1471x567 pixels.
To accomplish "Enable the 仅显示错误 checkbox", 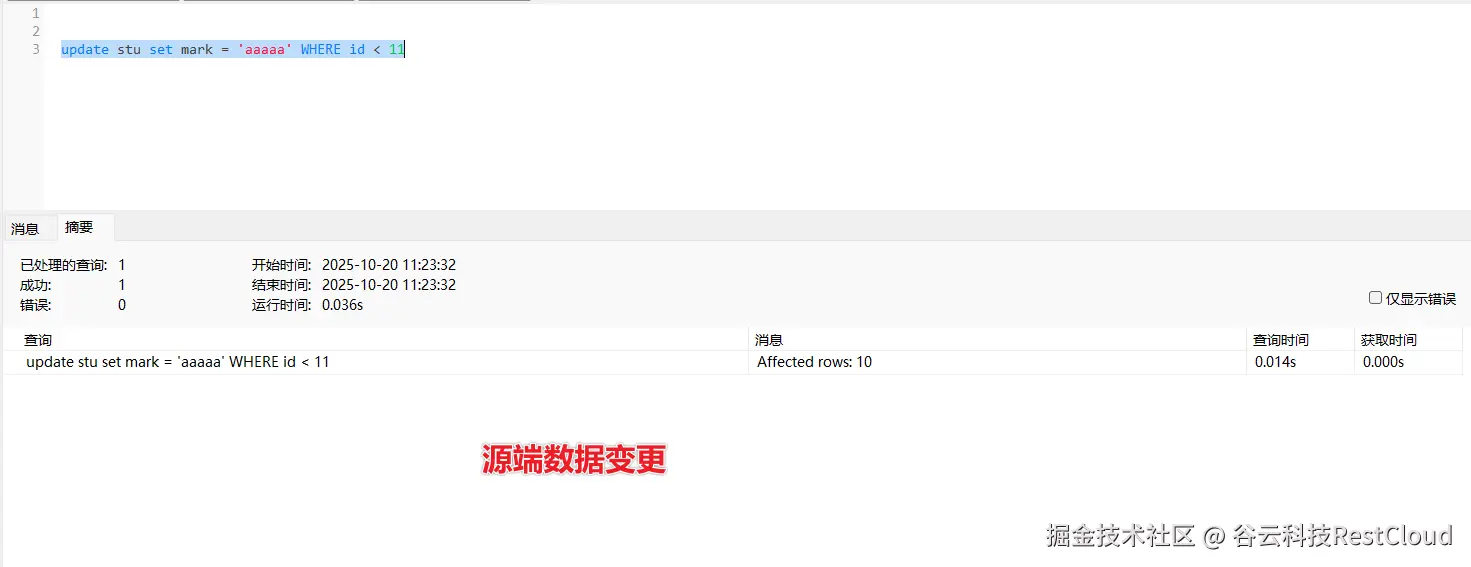I will pos(1375,298).
